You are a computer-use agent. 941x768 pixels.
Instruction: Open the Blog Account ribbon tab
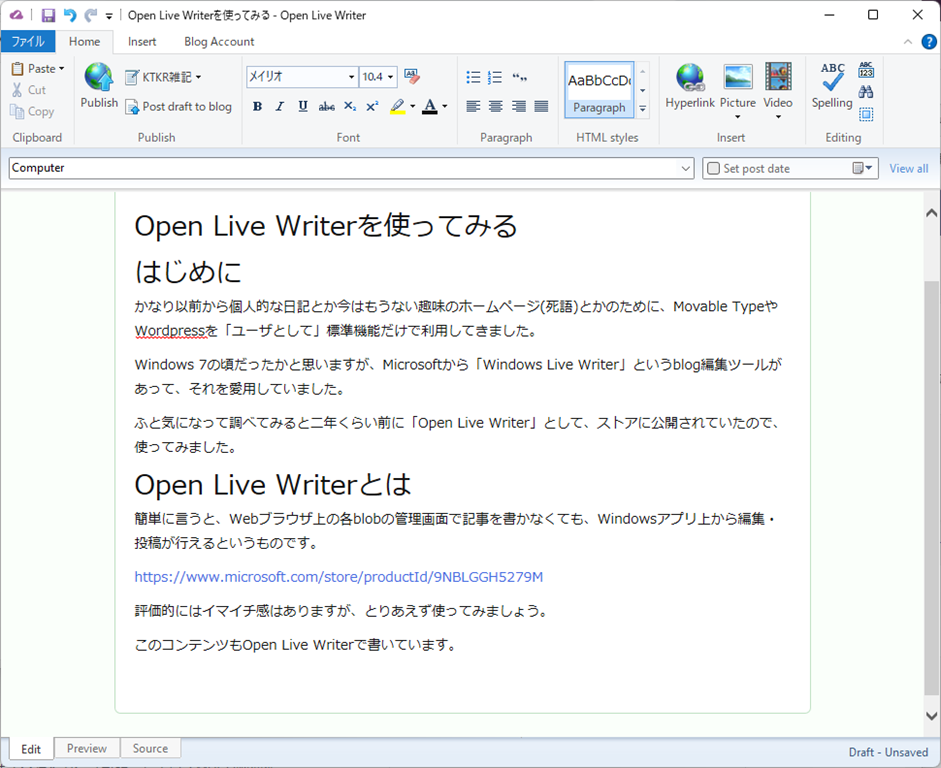pyautogui.click(x=219, y=41)
